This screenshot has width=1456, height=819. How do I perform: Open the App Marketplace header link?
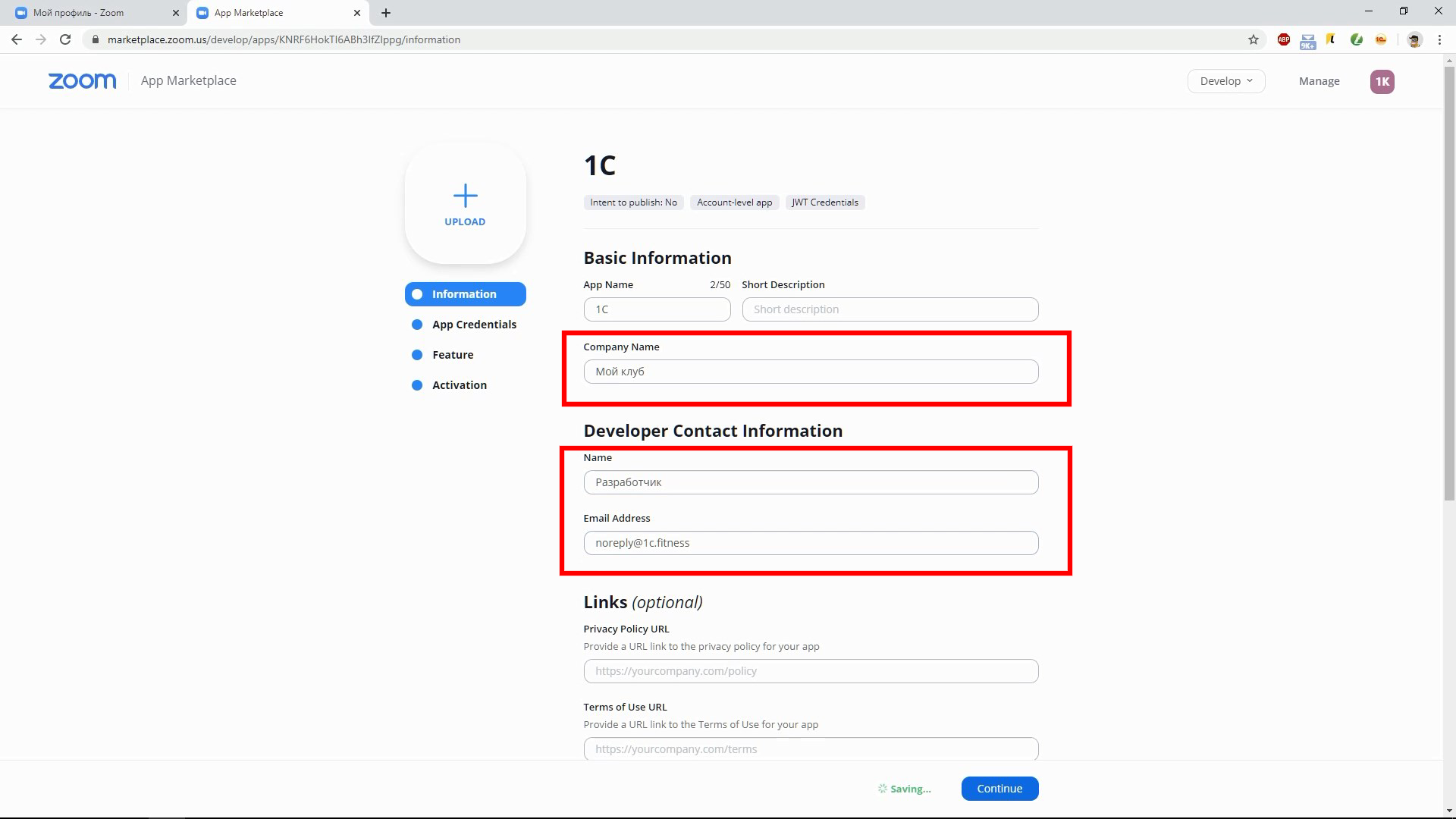188,80
